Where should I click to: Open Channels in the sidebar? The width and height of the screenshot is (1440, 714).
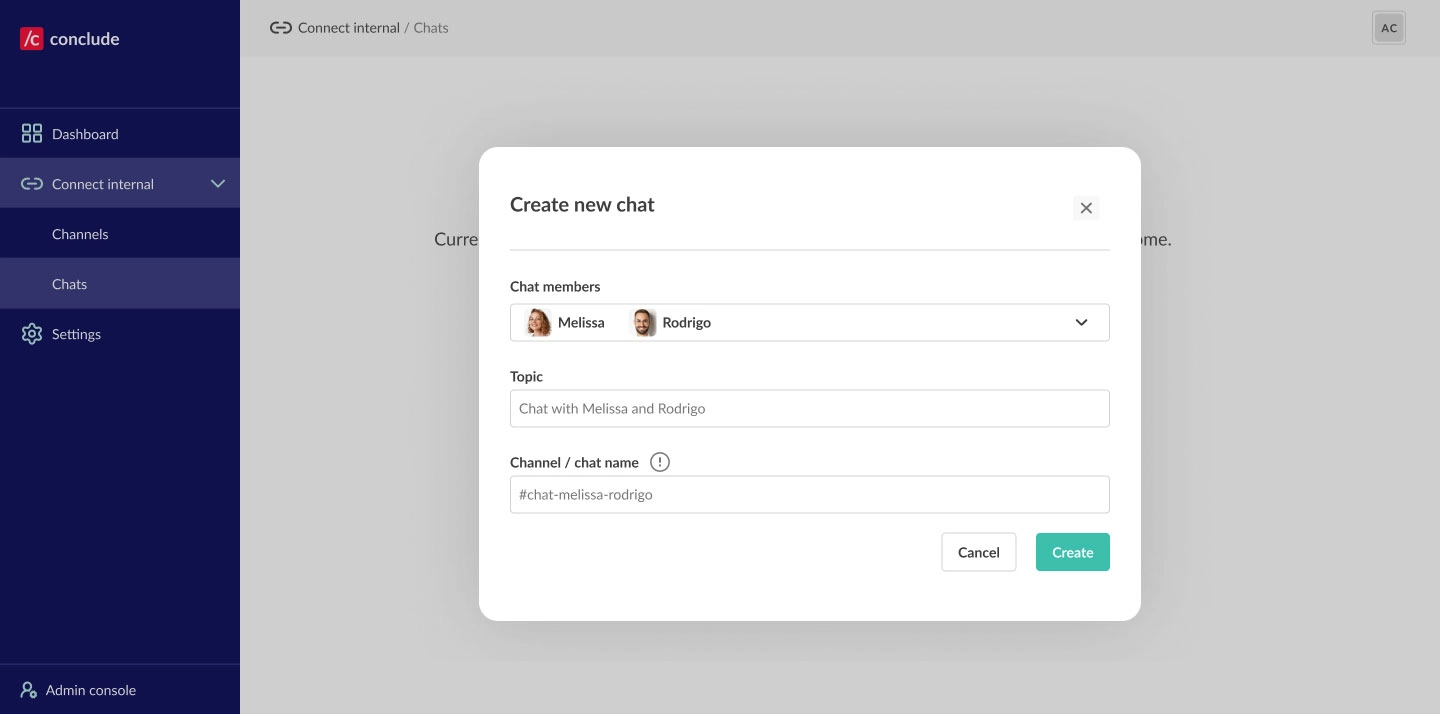(80, 234)
